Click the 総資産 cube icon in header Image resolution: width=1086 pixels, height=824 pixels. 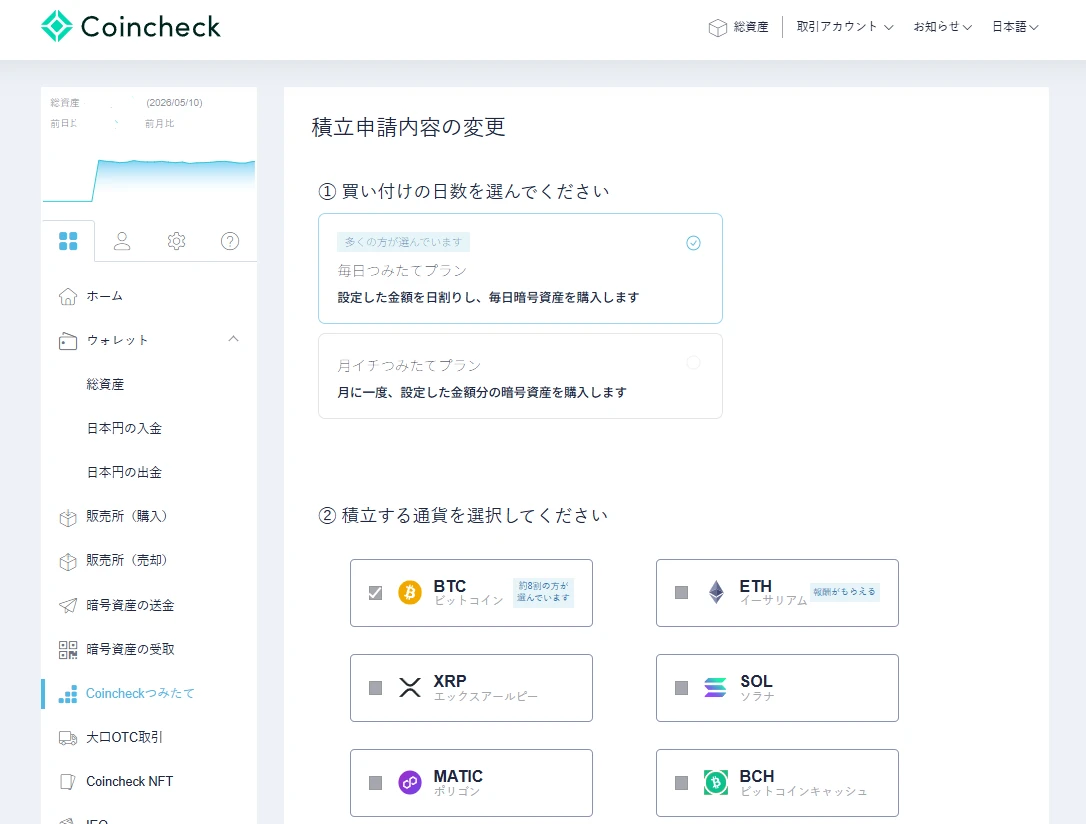(718, 27)
